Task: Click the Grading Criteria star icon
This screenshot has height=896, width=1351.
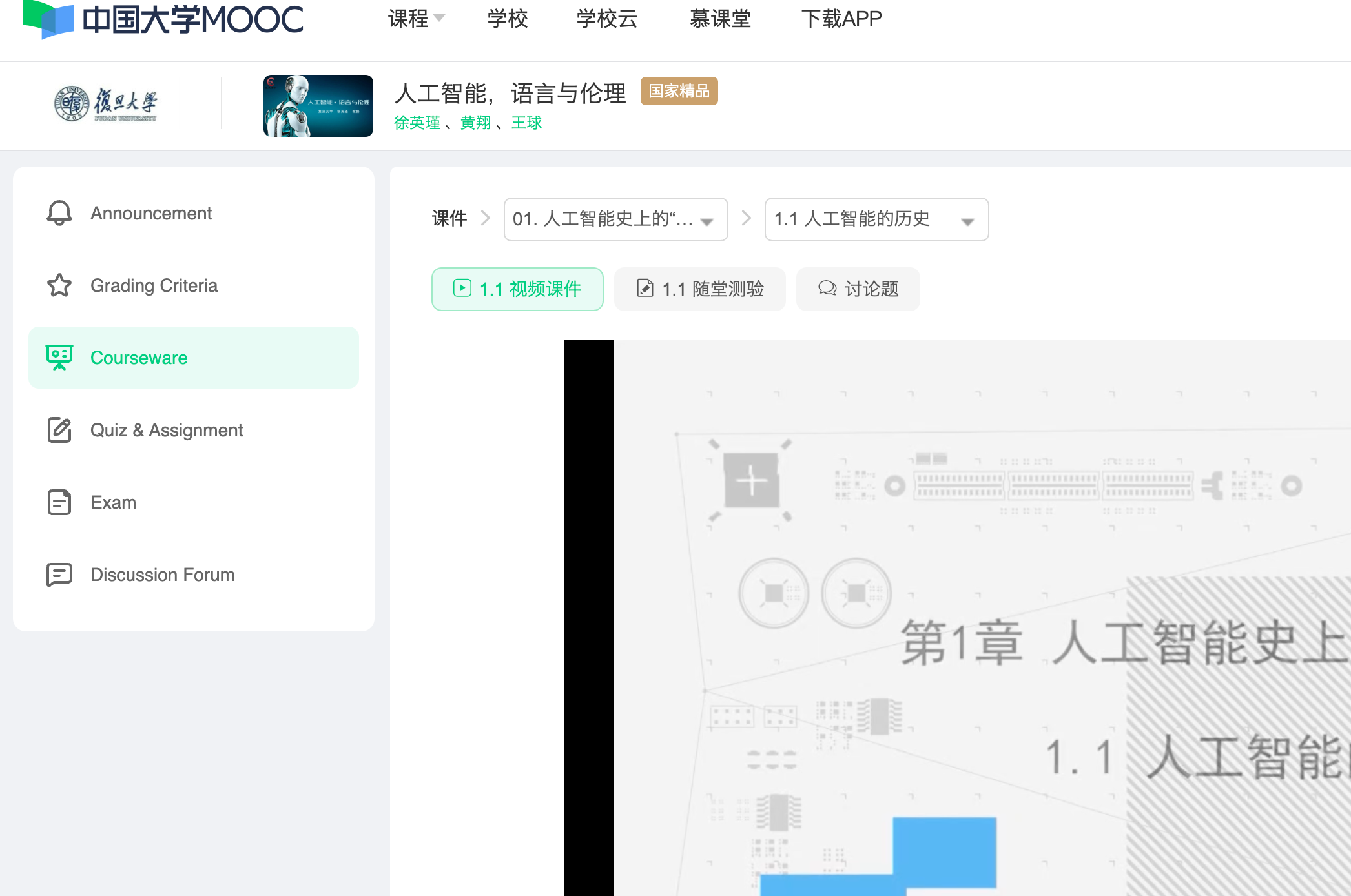Action: 59,285
